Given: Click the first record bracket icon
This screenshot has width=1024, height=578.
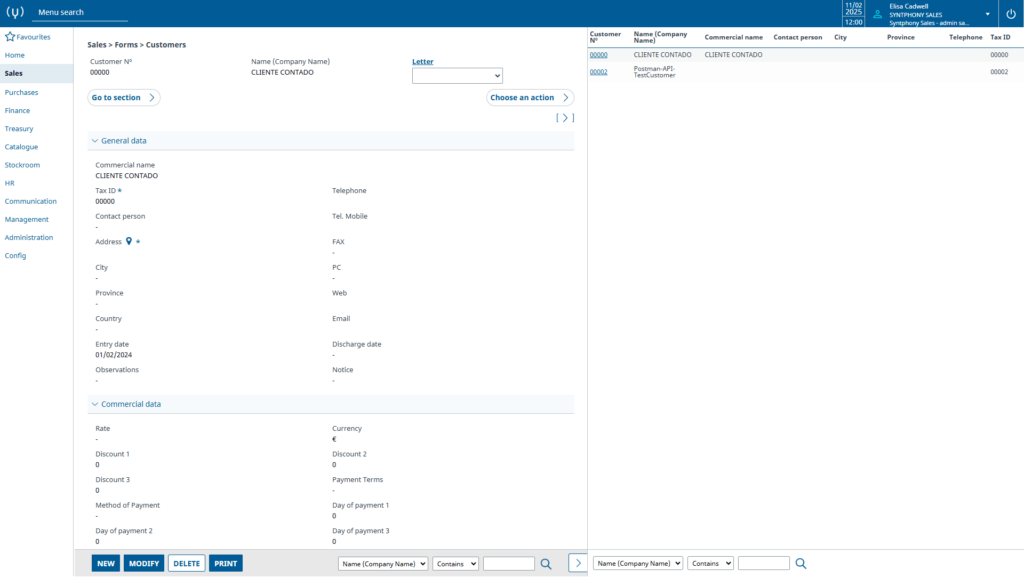Looking at the screenshot, I should click(x=557, y=118).
